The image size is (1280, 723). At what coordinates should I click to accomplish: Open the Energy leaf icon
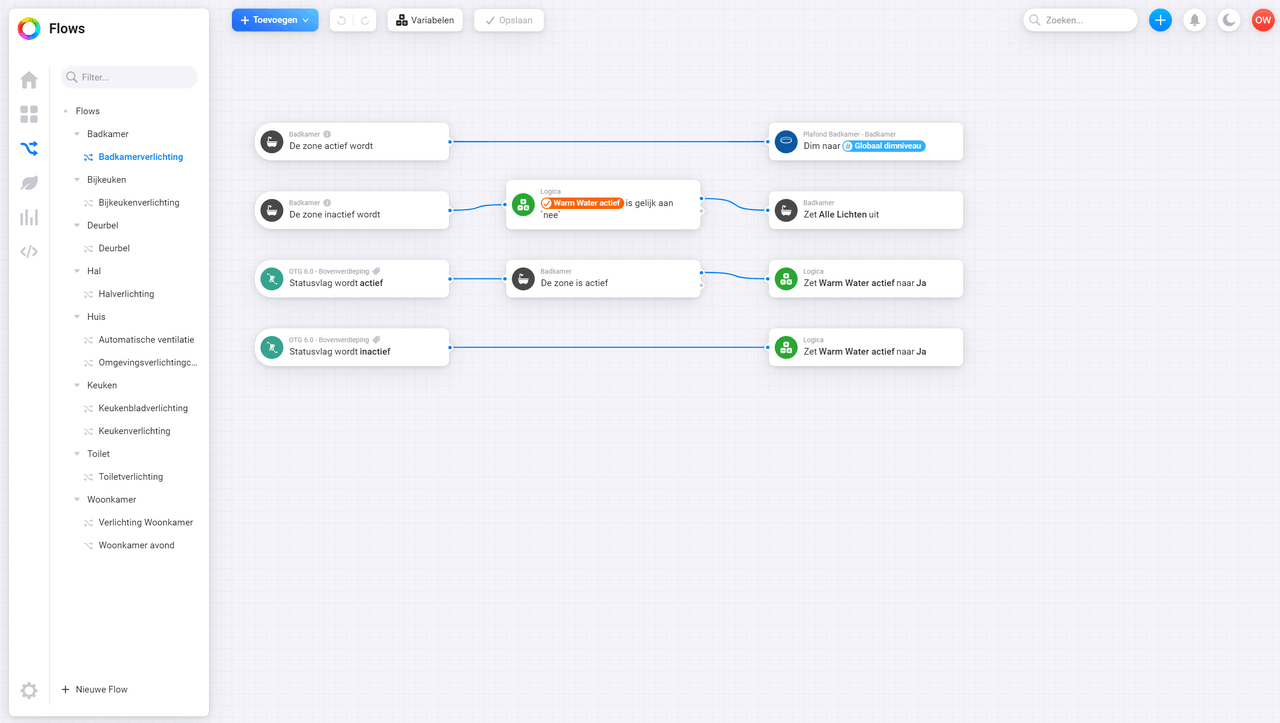(29, 183)
